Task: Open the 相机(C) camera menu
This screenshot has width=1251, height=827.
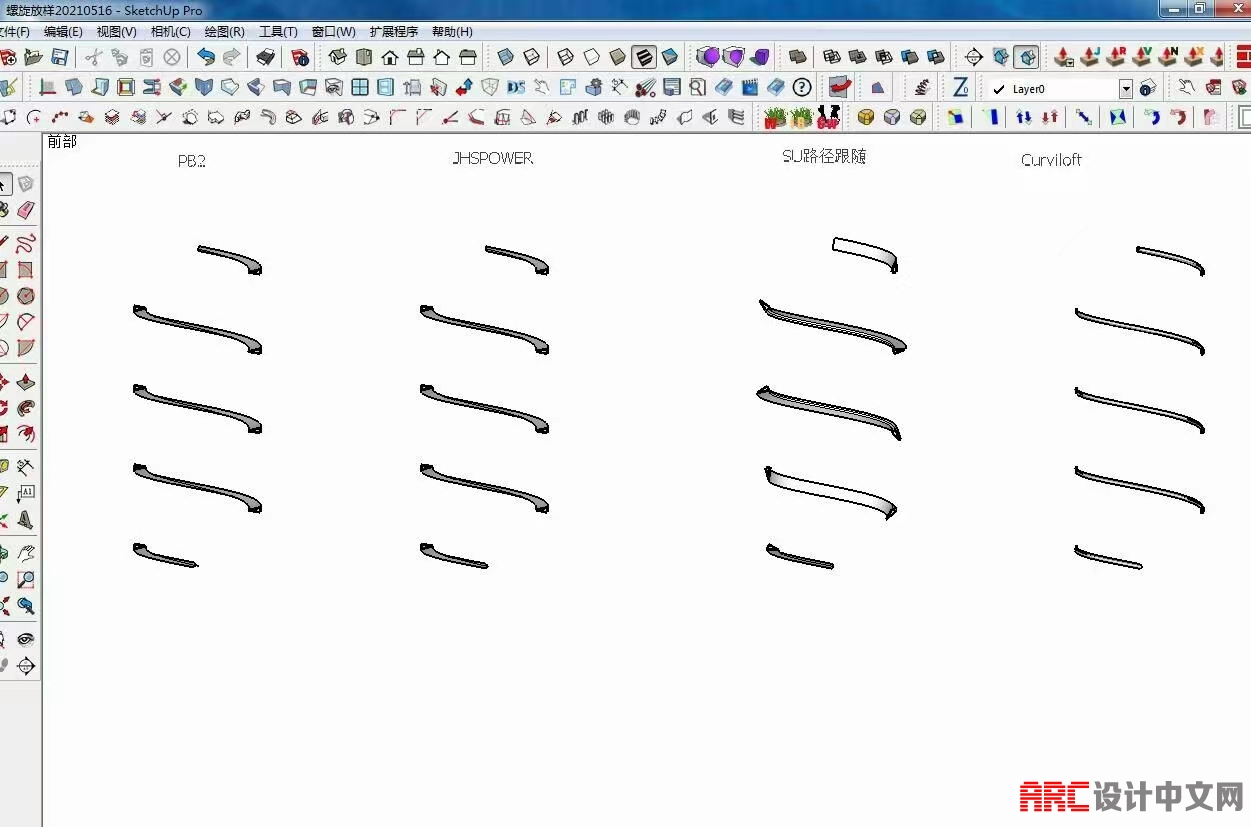Action: pyautogui.click(x=170, y=32)
